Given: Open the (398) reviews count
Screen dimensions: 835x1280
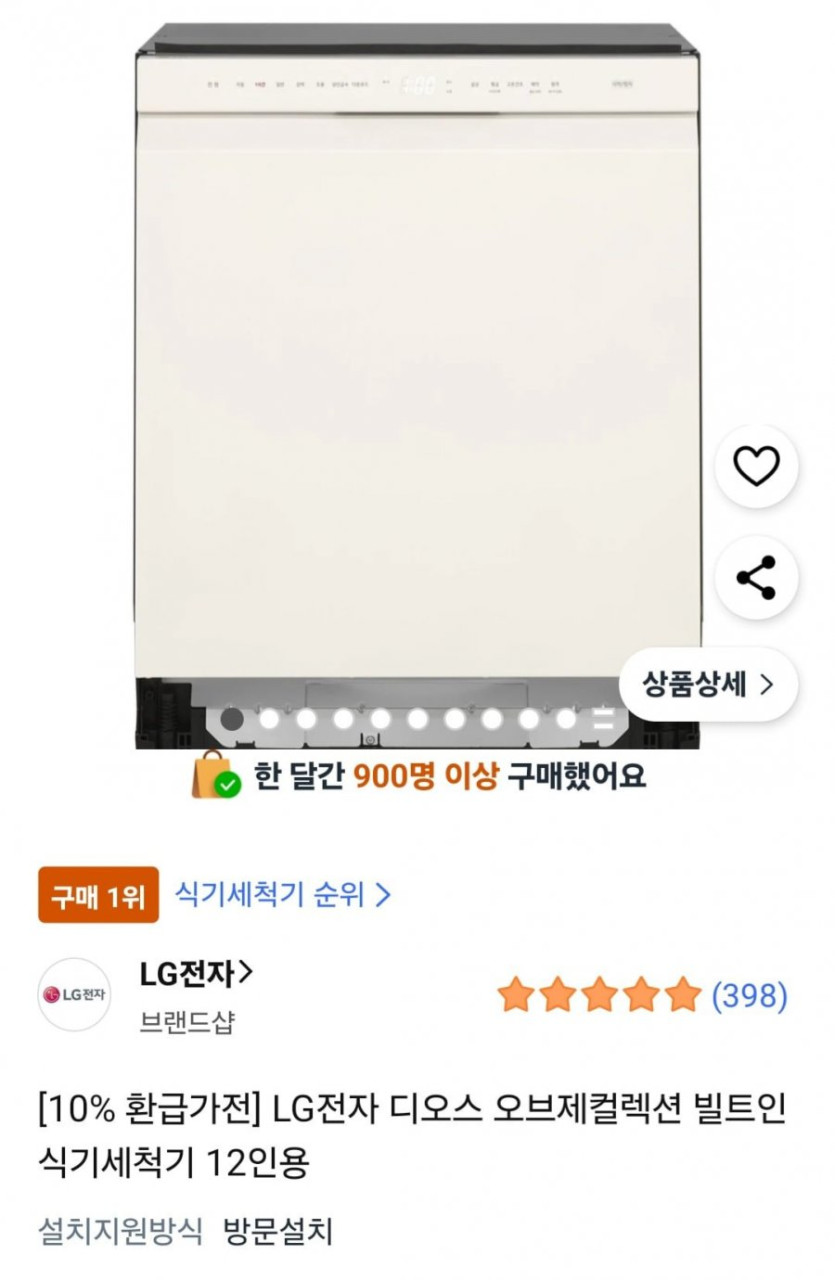Looking at the screenshot, I should [749, 995].
